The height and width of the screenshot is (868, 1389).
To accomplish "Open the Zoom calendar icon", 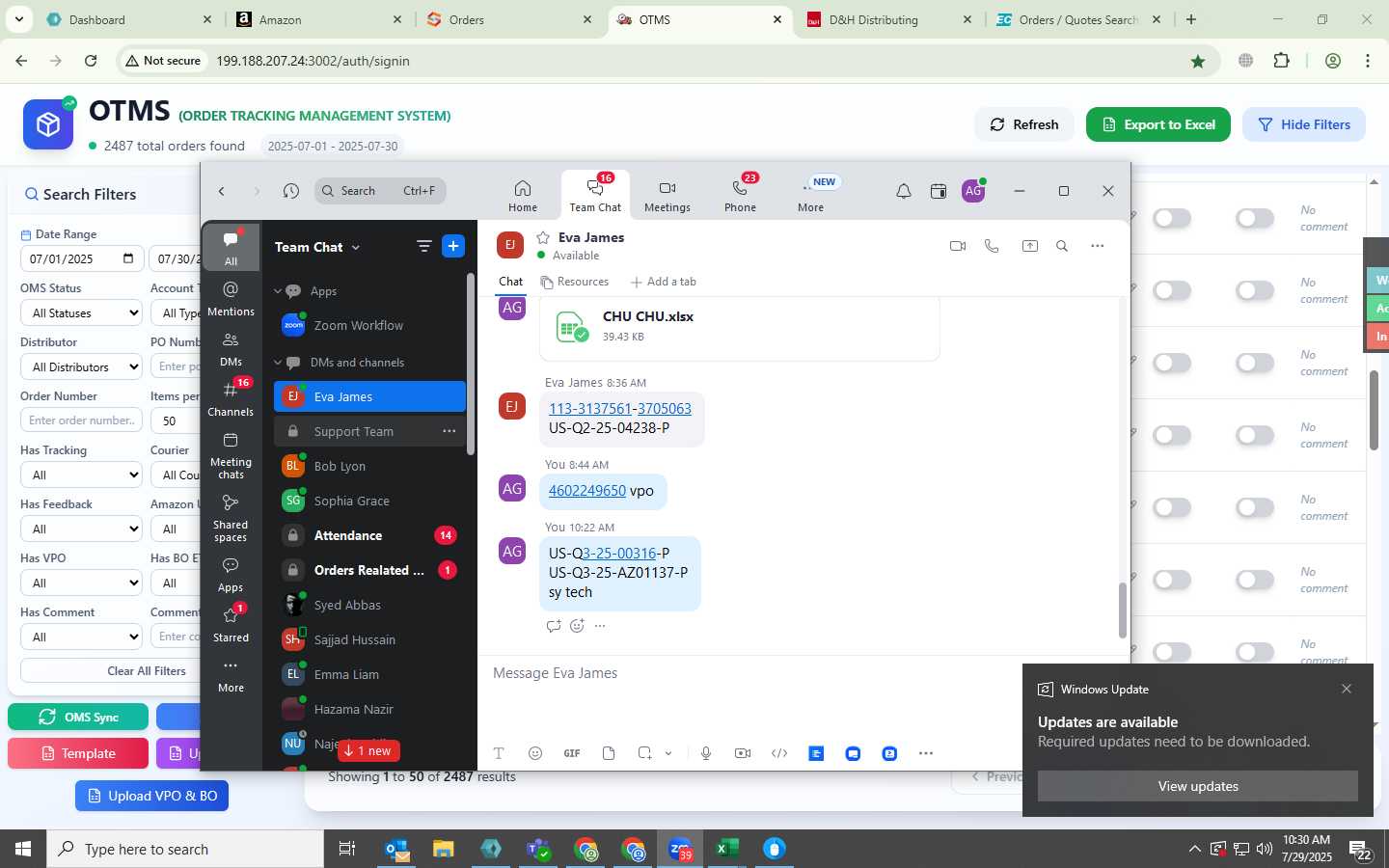I will (x=938, y=191).
